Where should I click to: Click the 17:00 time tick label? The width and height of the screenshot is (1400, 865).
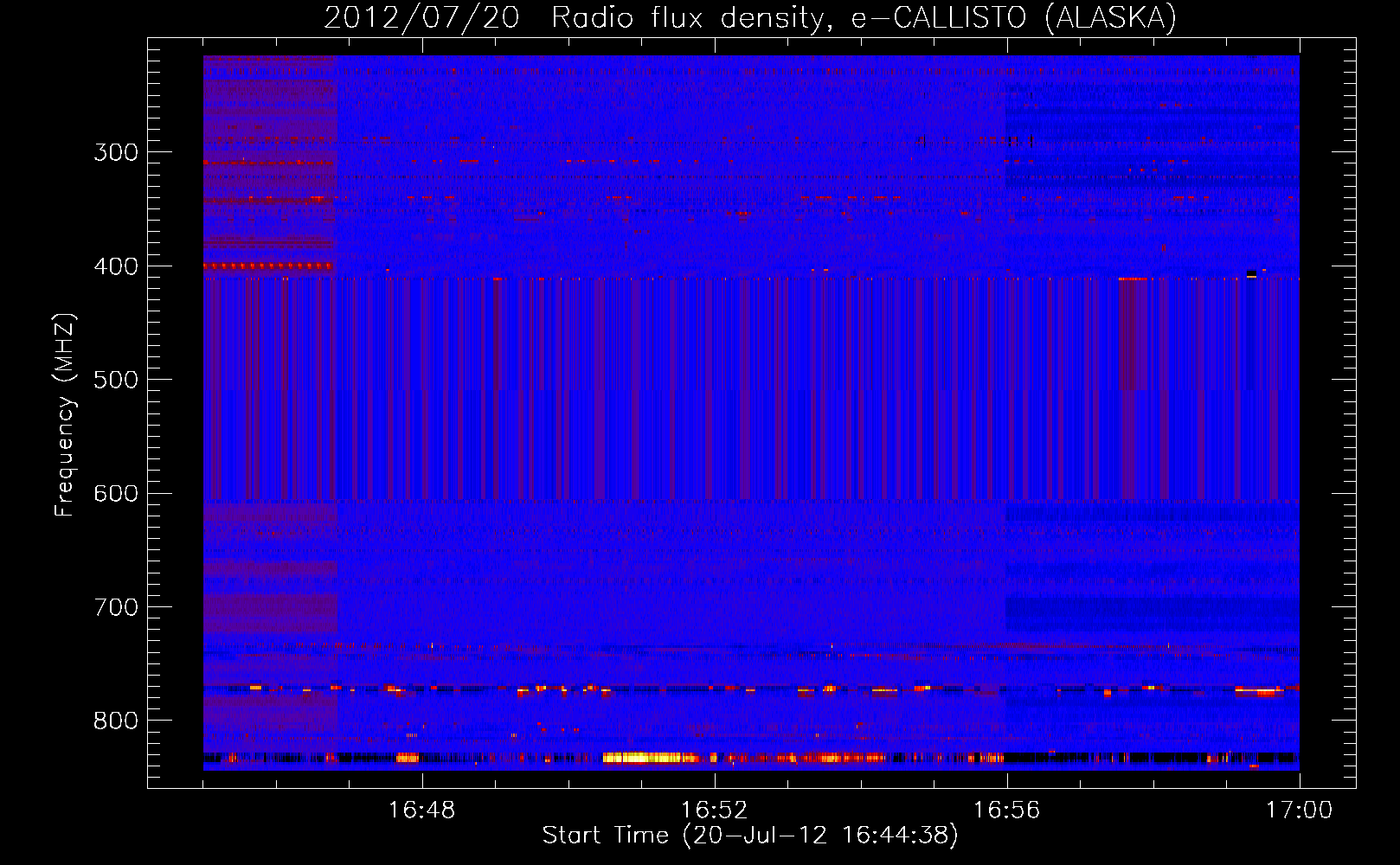tap(1299, 810)
